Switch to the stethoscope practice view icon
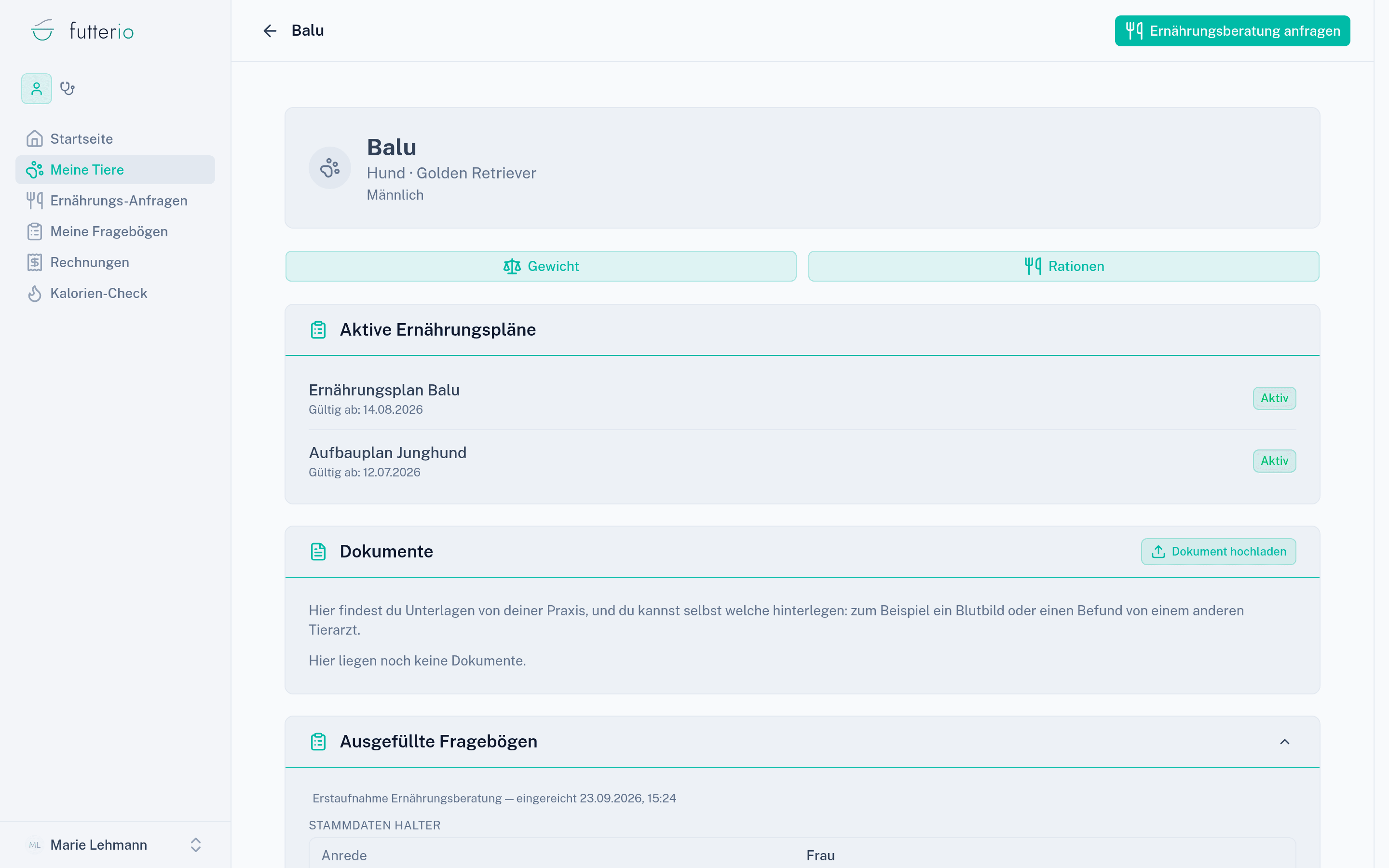1389x868 pixels. [x=68, y=88]
